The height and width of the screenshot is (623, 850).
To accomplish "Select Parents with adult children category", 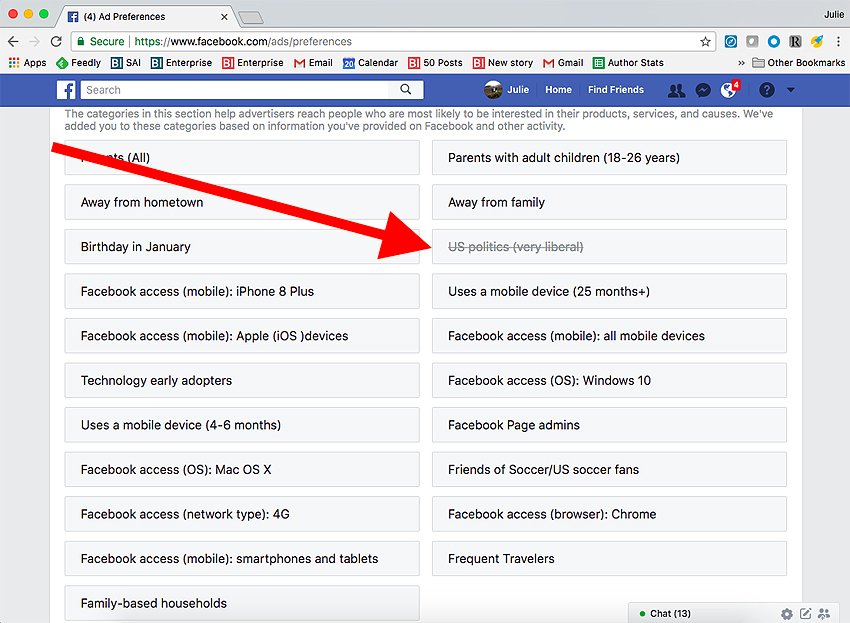I will click(x=609, y=158).
